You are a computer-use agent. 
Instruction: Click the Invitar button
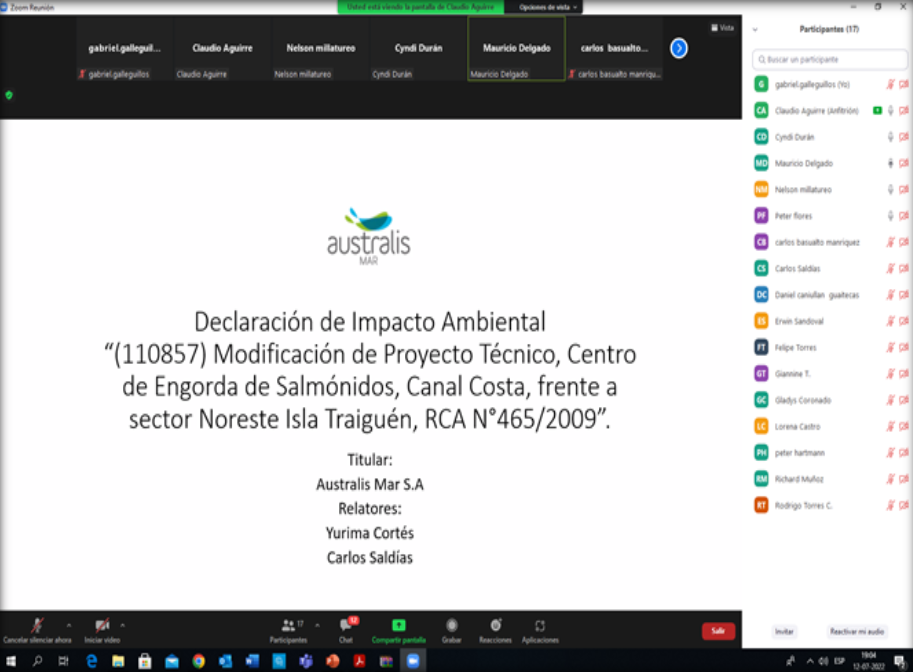(785, 632)
